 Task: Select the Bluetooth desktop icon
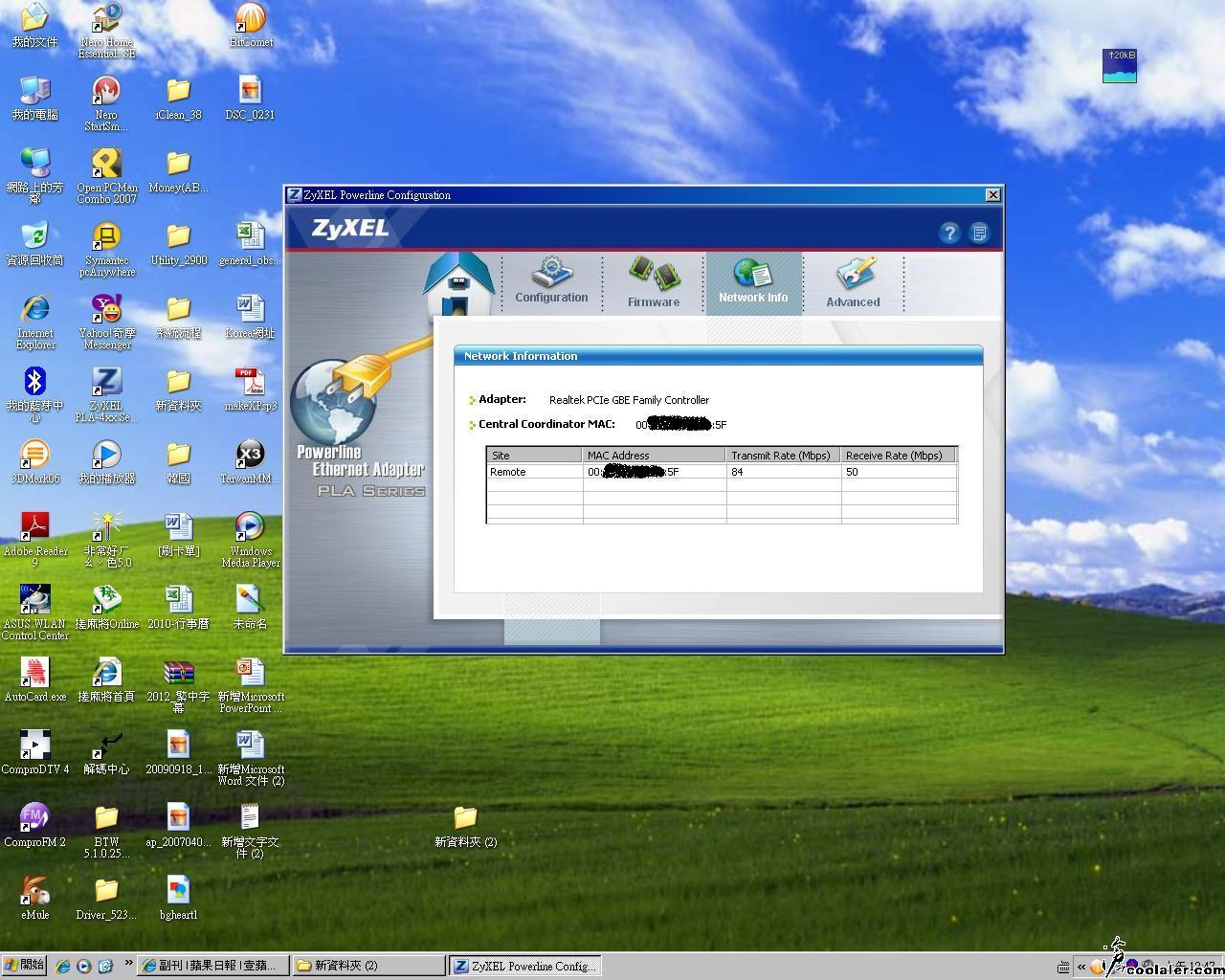tap(35, 394)
